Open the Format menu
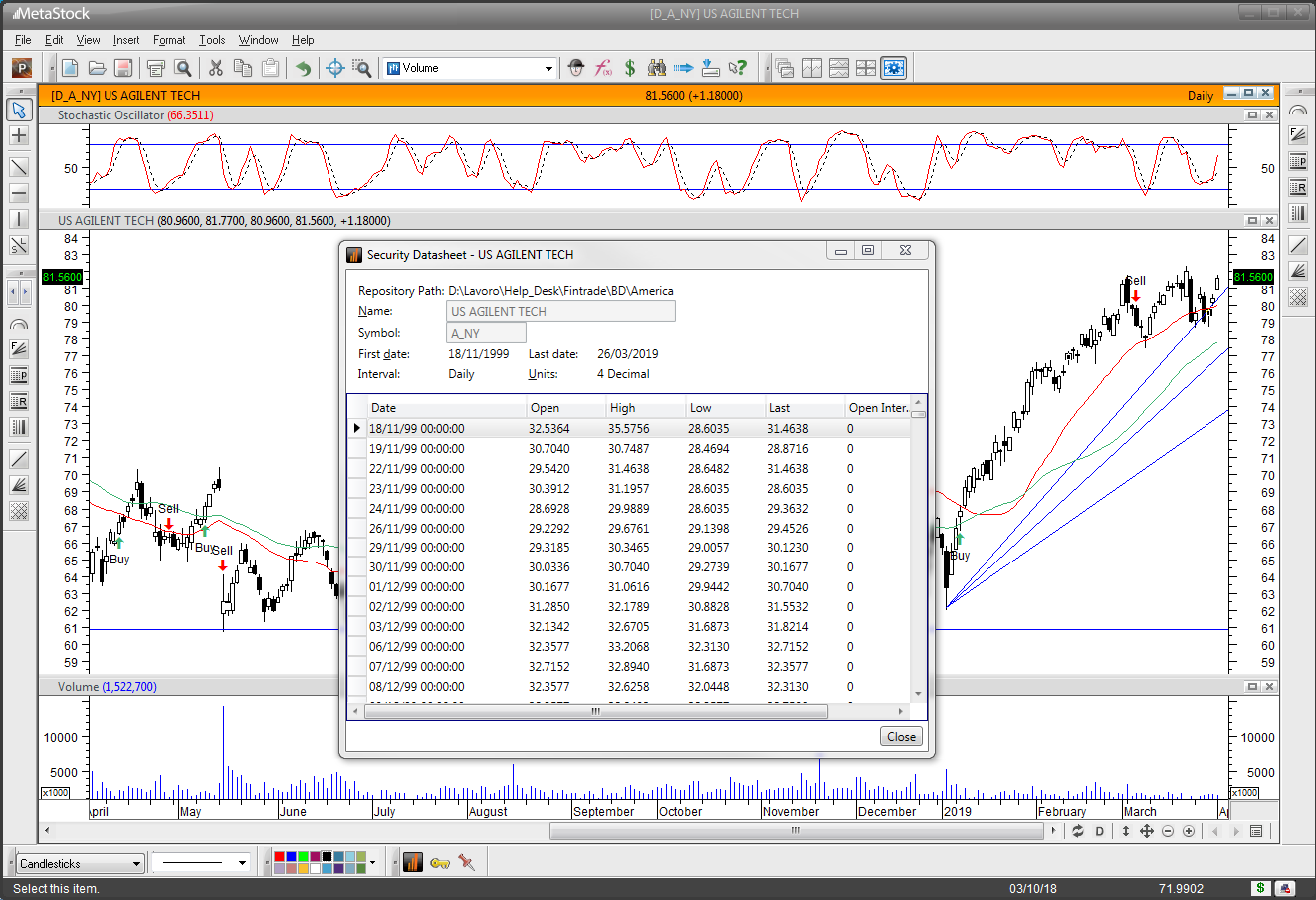The image size is (1316, 900). [x=169, y=40]
